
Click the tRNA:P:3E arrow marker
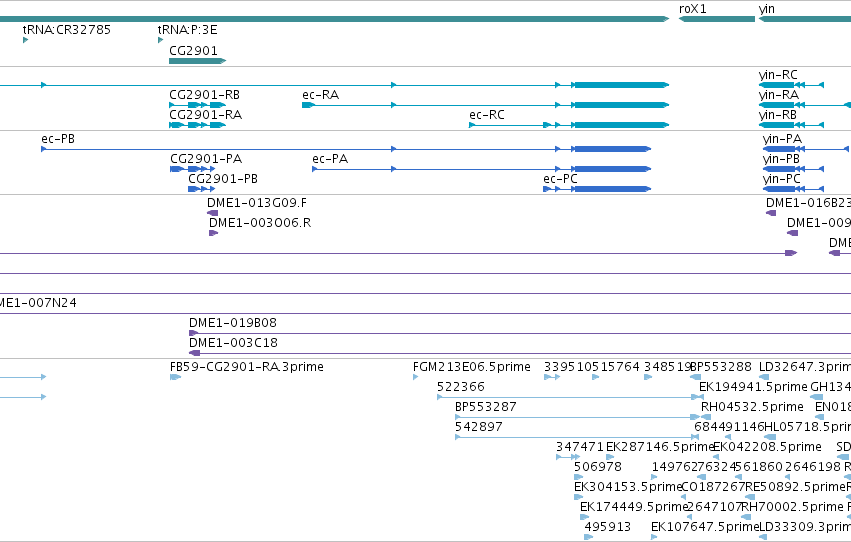[160, 40]
